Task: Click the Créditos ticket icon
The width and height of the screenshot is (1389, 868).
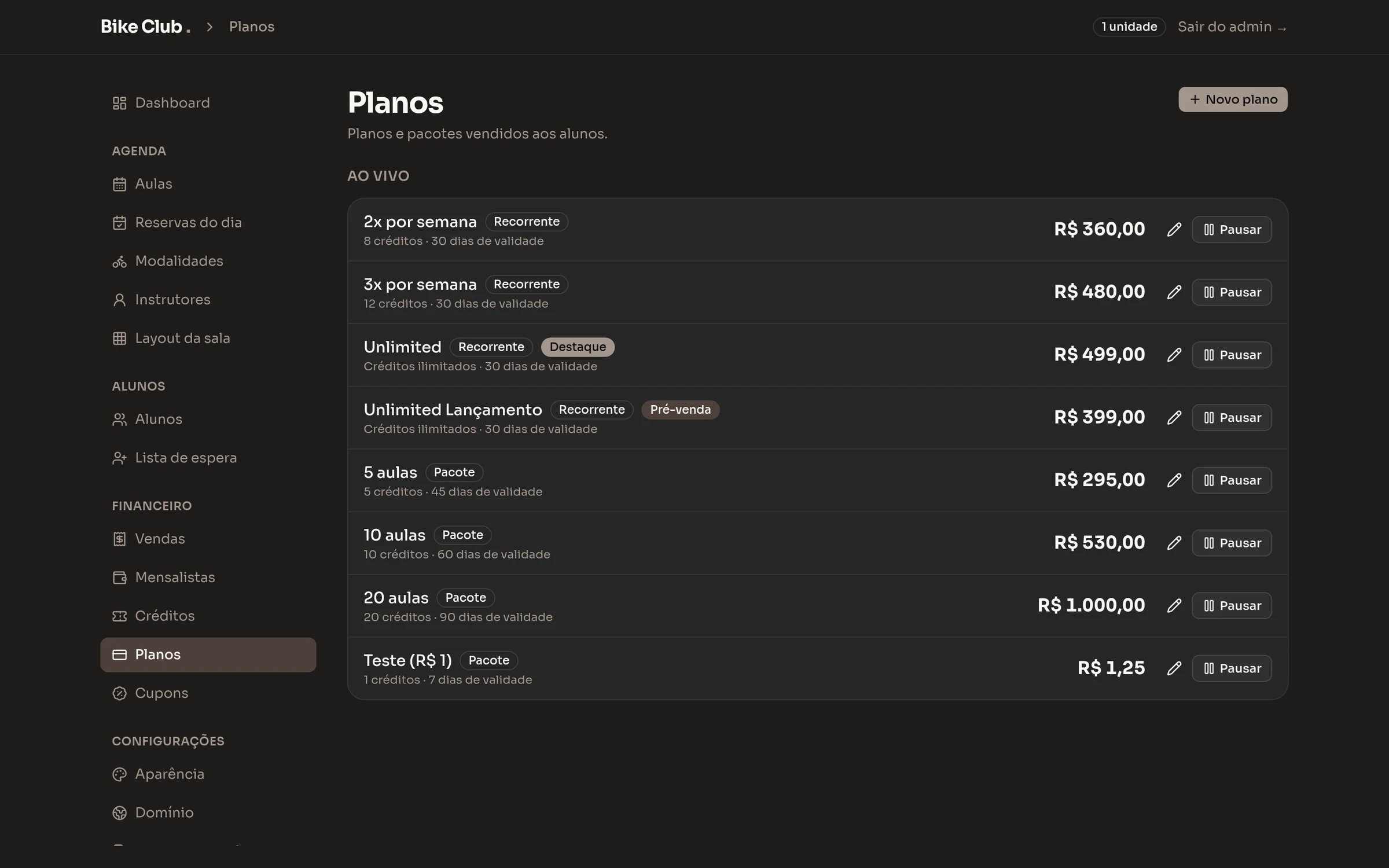Action: point(119,616)
